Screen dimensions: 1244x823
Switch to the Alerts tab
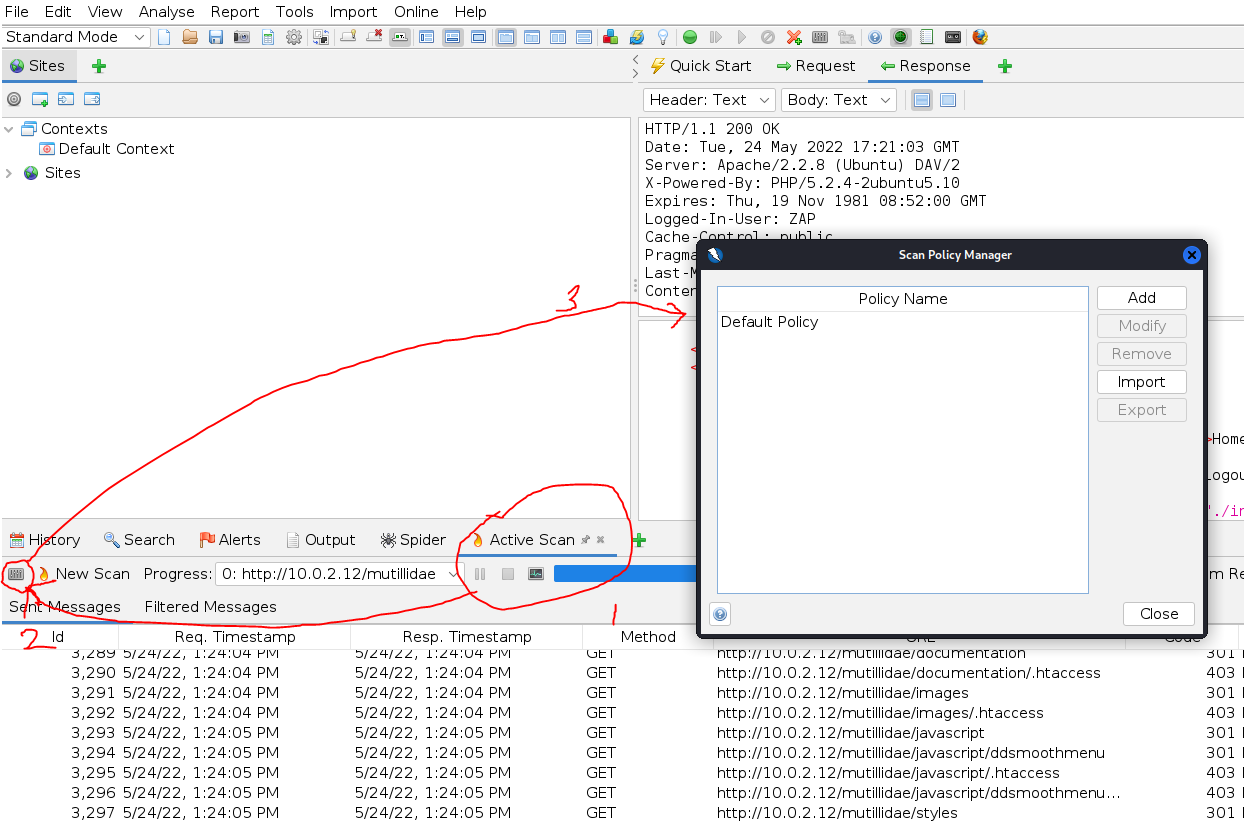pyautogui.click(x=230, y=540)
